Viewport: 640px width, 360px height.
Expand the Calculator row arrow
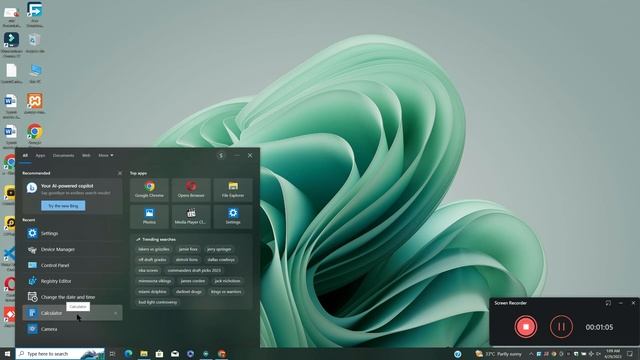click(116, 313)
